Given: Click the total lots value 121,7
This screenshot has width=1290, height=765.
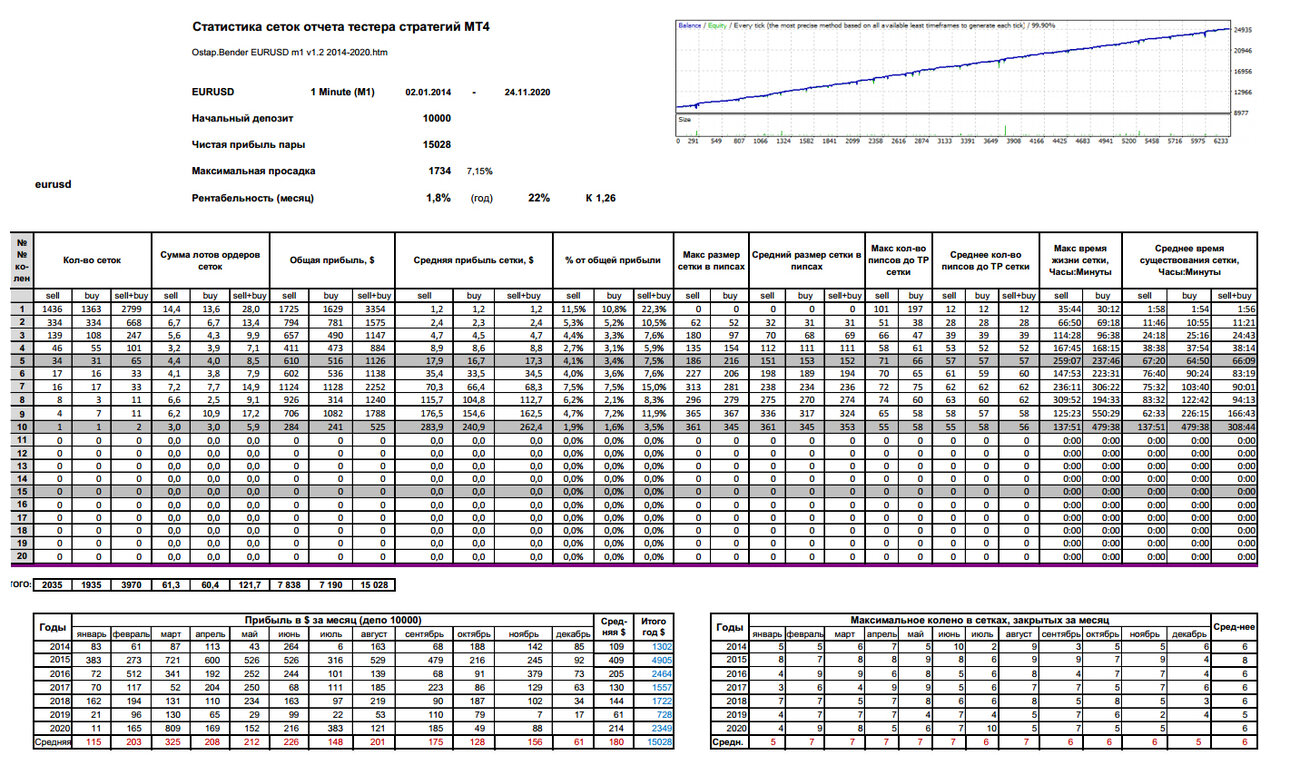Looking at the screenshot, I should coord(250,584).
